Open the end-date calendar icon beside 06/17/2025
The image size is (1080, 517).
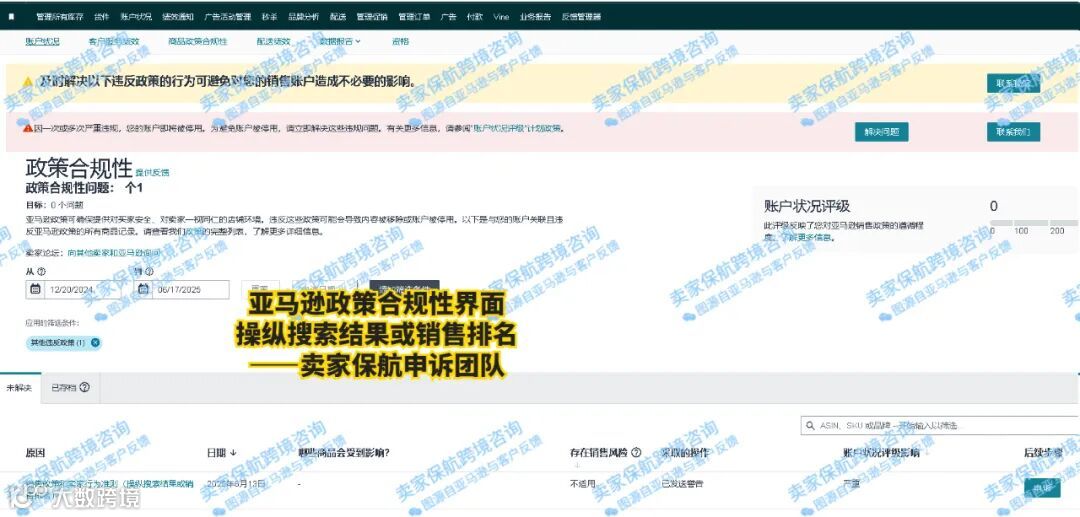pyautogui.click(x=143, y=289)
